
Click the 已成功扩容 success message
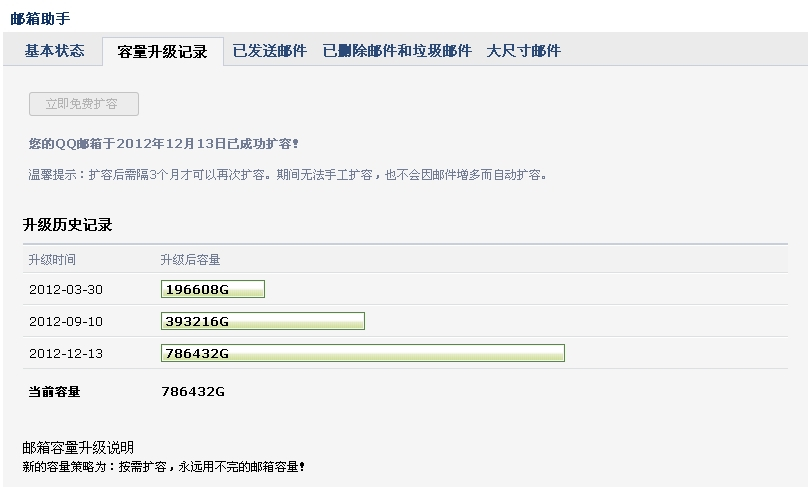point(163,144)
